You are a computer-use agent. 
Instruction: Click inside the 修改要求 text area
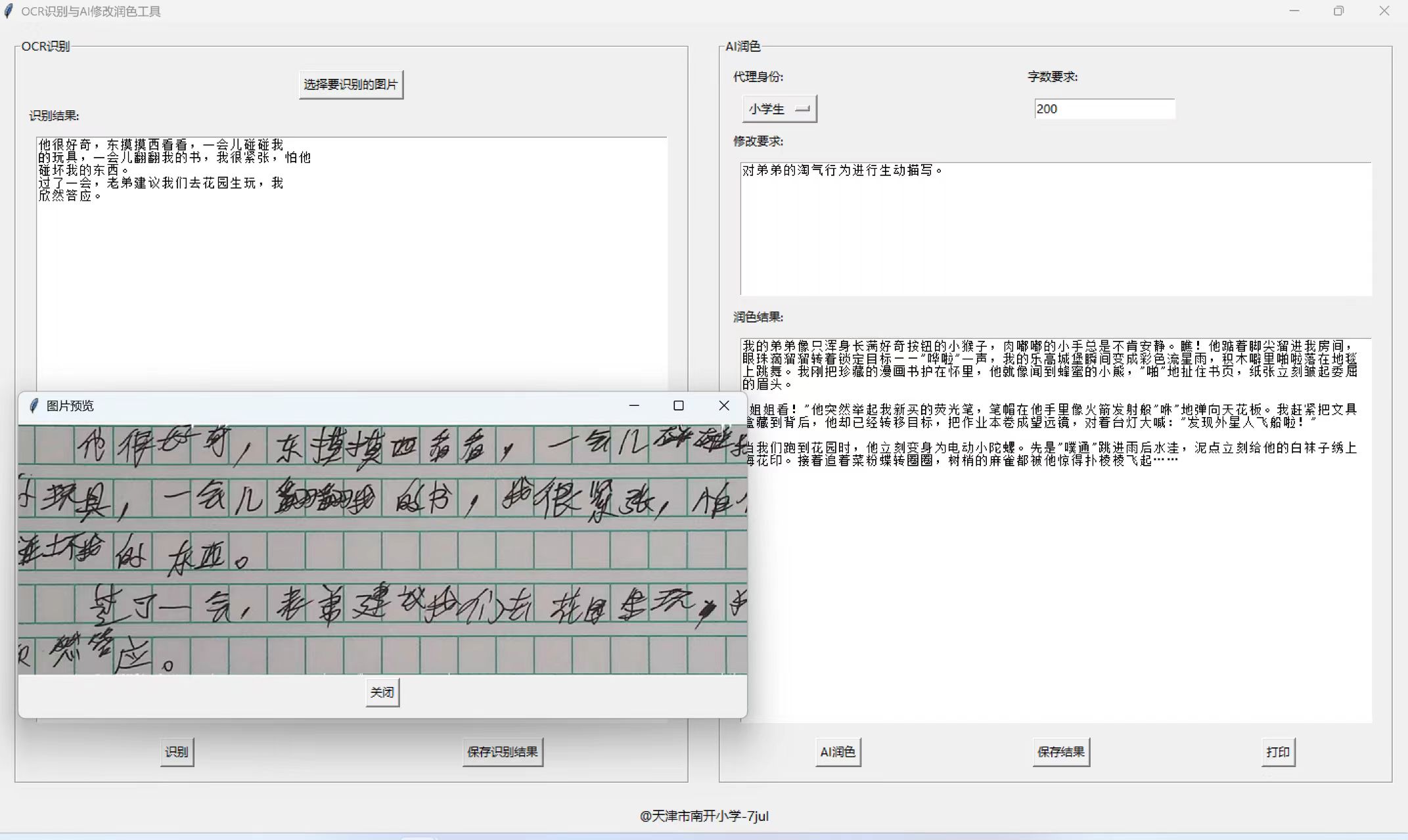click(x=1055, y=230)
